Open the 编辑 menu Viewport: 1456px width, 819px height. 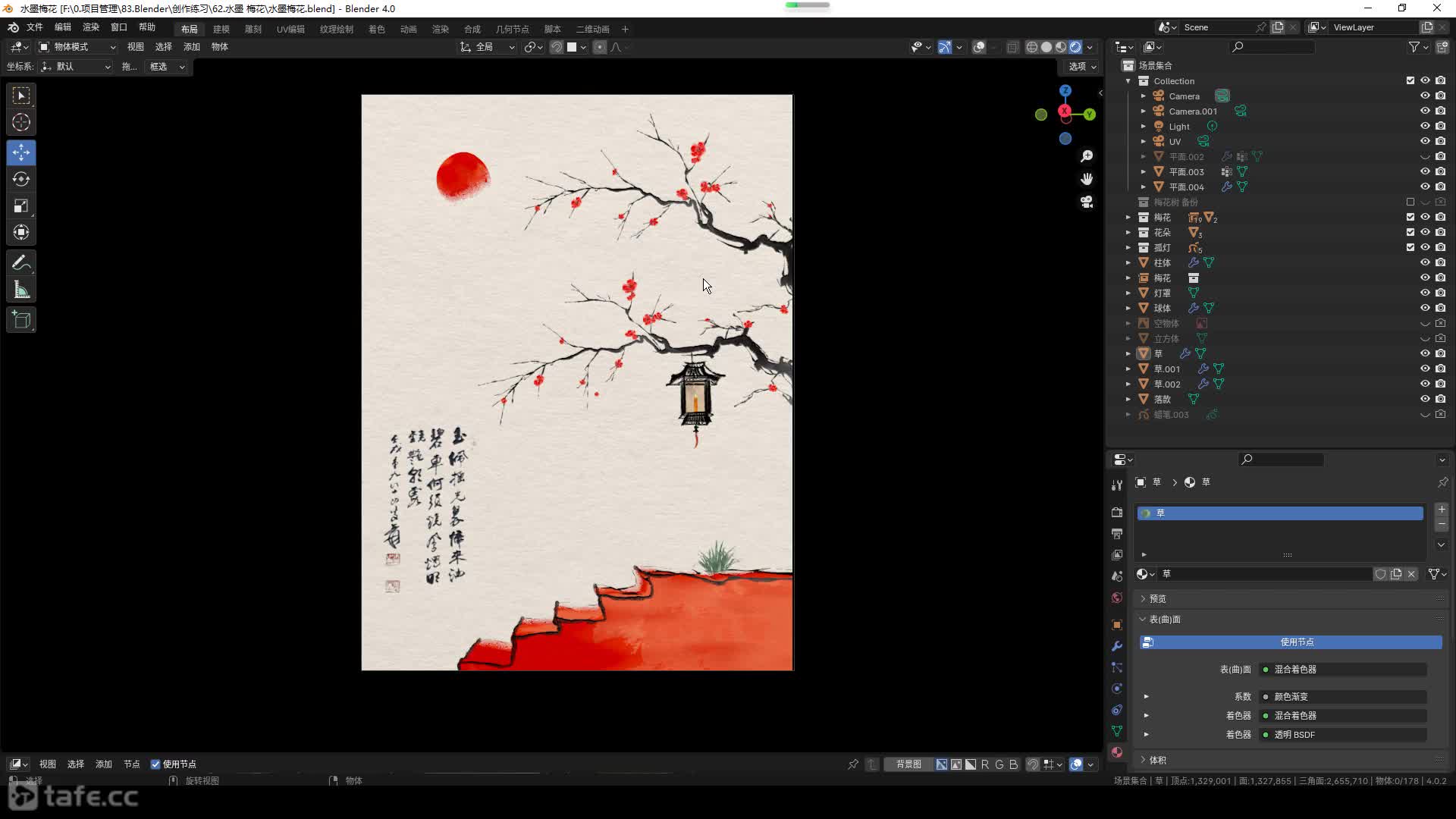[x=63, y=27]
